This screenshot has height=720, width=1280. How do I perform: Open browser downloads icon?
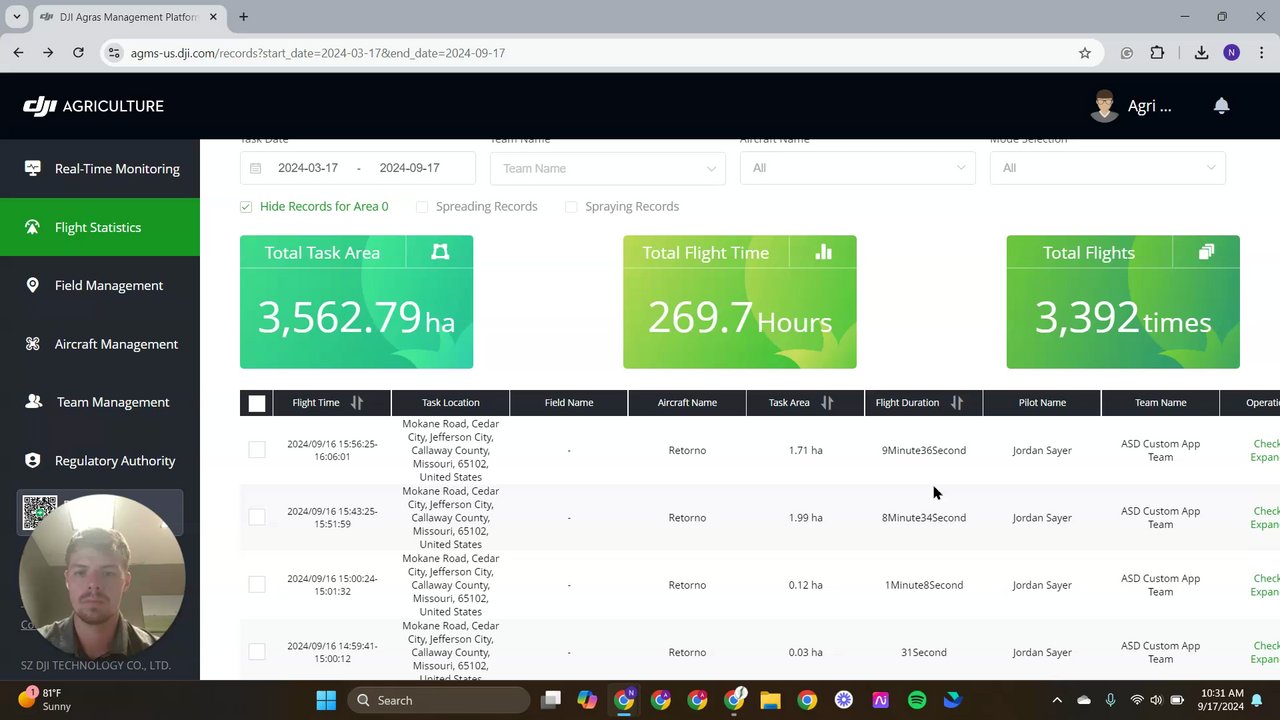[x=1201, y=53]
